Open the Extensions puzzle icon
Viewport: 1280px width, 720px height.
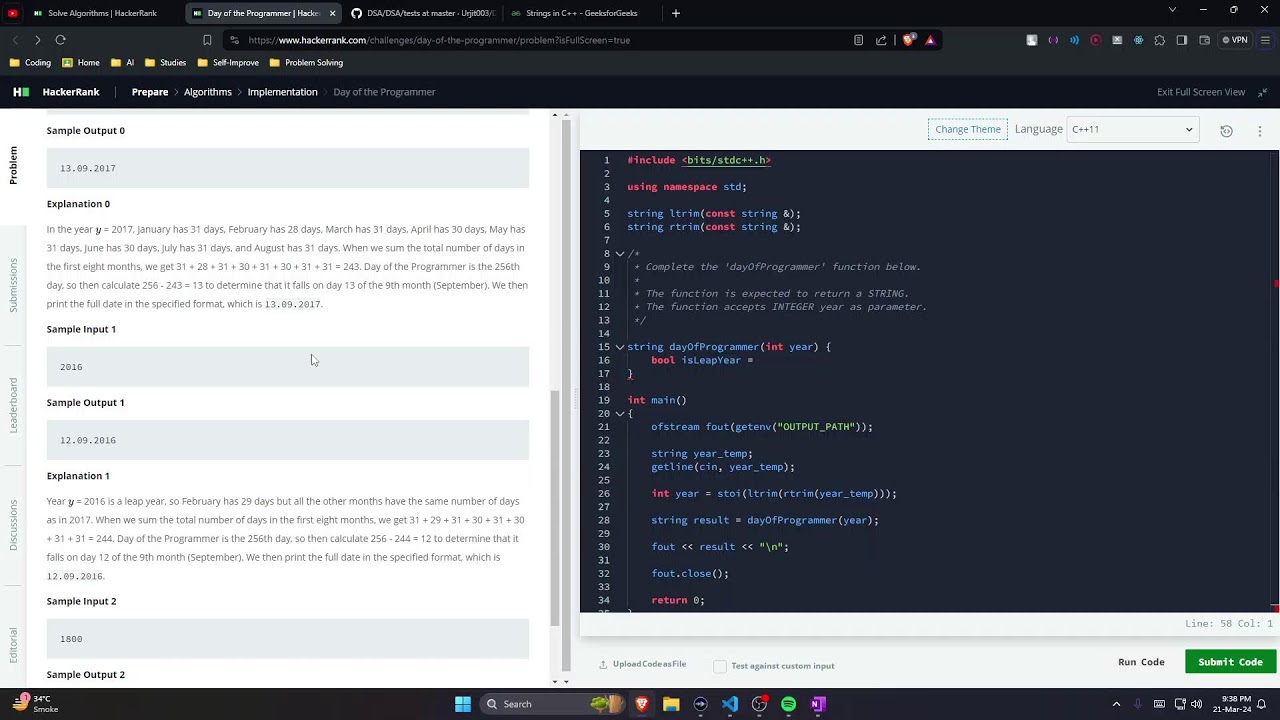(x=1160, y=40)
